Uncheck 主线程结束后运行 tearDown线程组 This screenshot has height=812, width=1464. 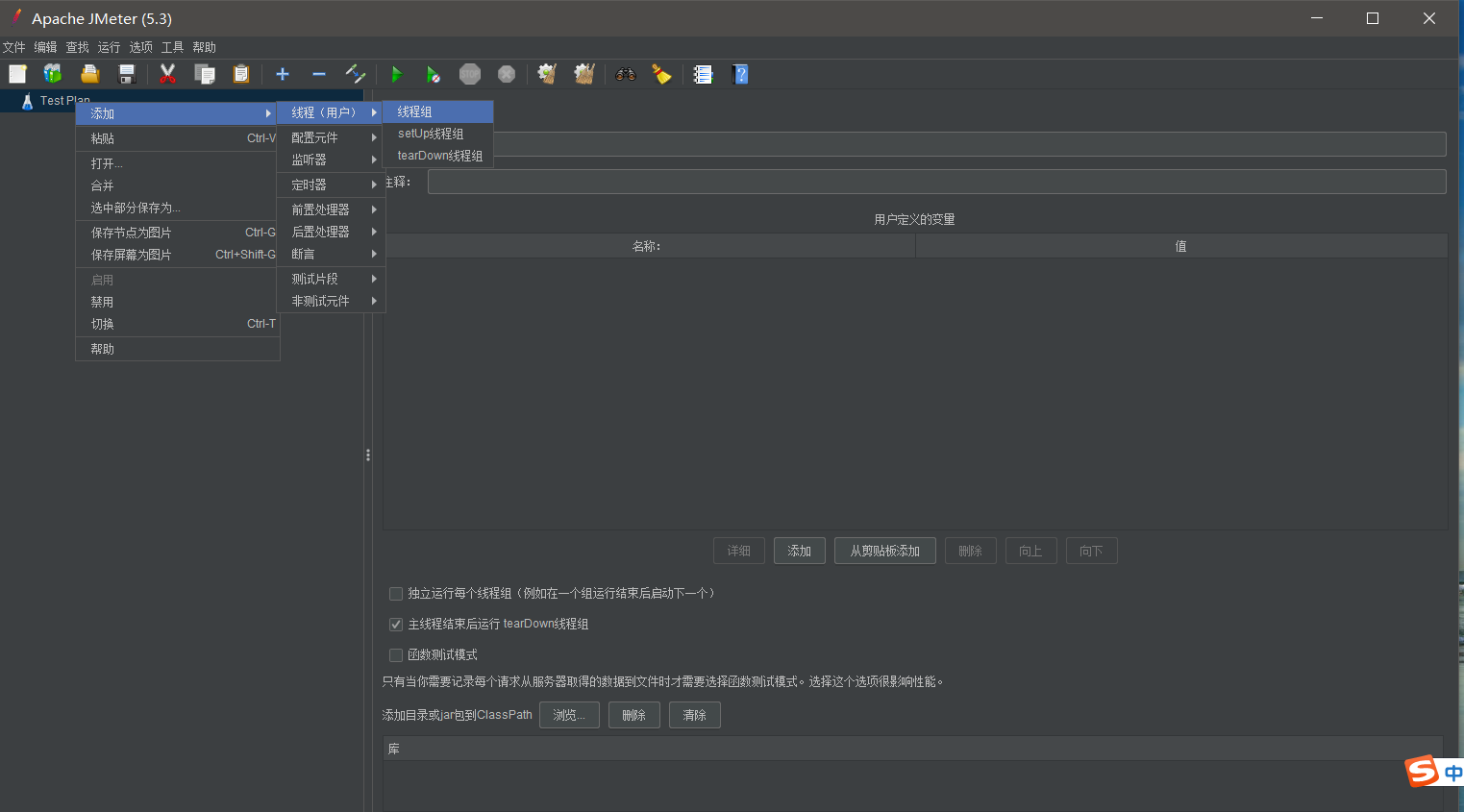pyautogui.click(x=396, y=625)
